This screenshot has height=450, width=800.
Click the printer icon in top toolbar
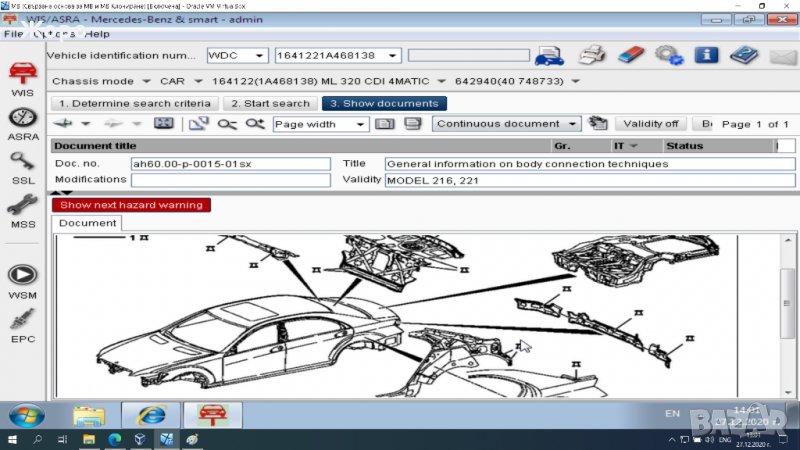[593, 55]
